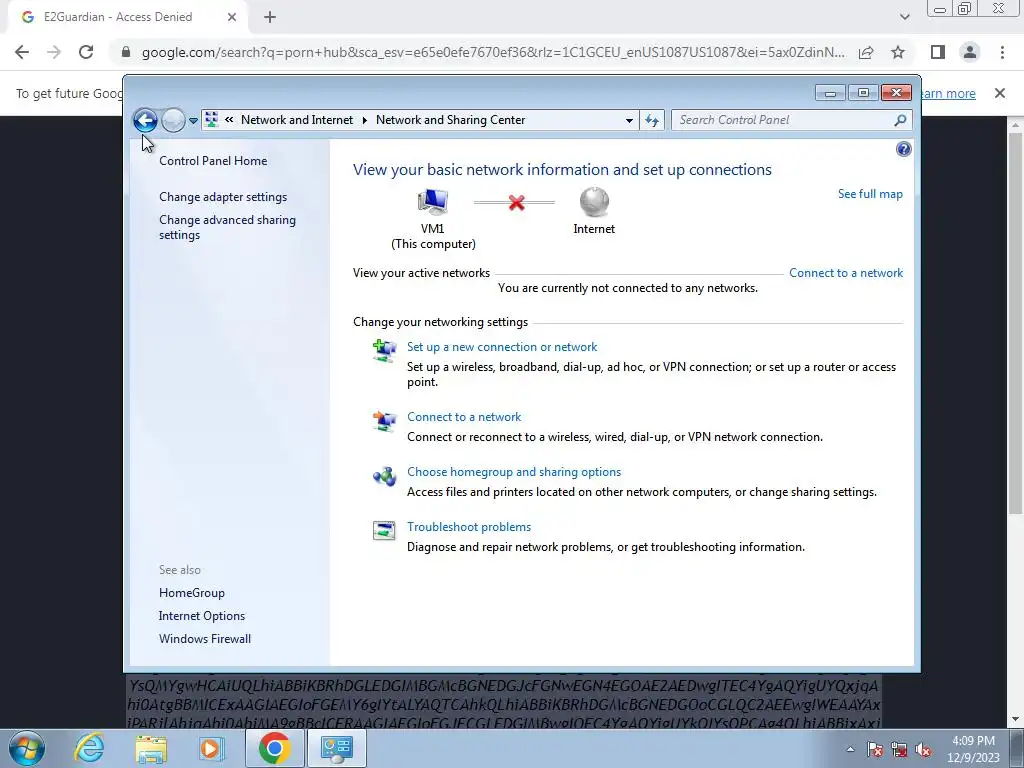
Task: Click the new connection setup icon
Action: point(384,351)
